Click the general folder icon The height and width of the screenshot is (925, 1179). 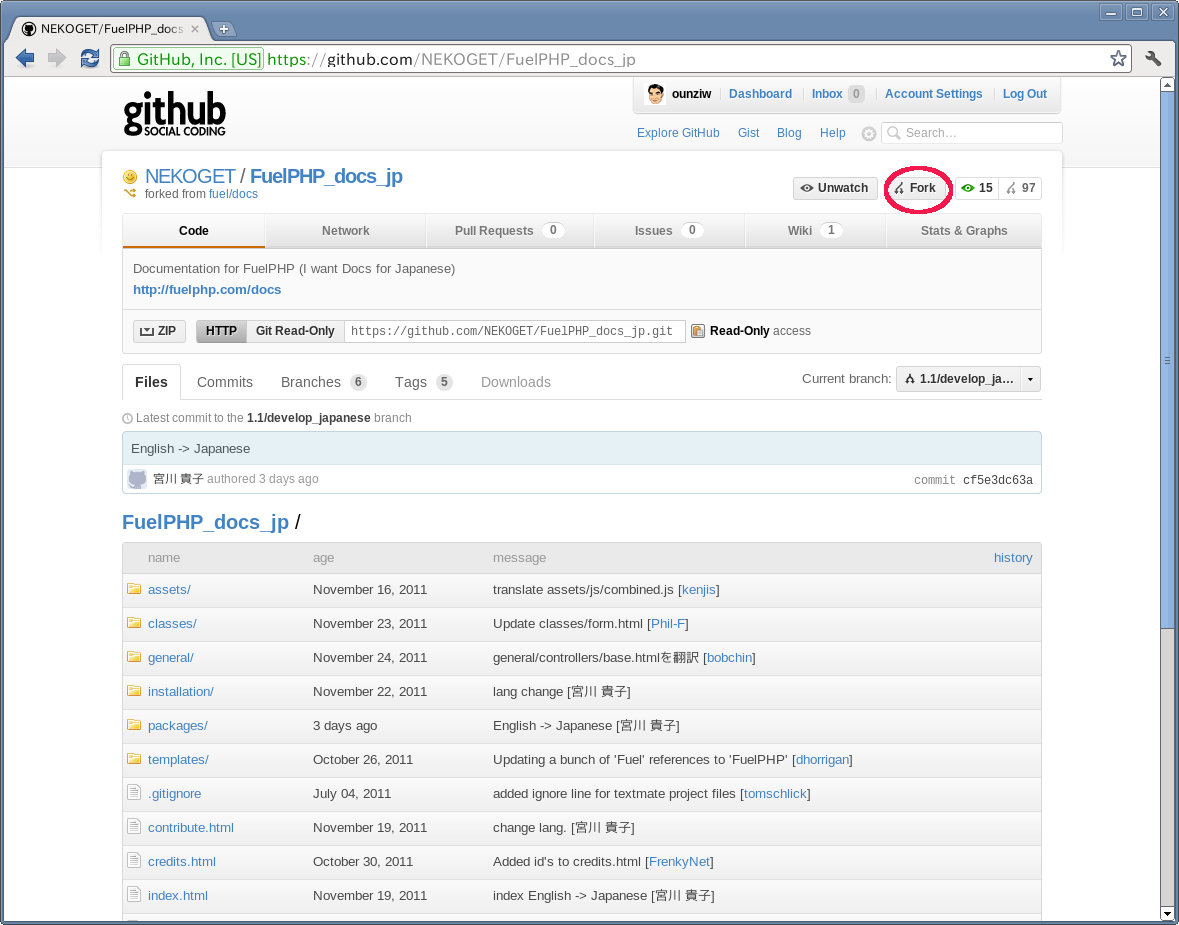click(134, 657)
